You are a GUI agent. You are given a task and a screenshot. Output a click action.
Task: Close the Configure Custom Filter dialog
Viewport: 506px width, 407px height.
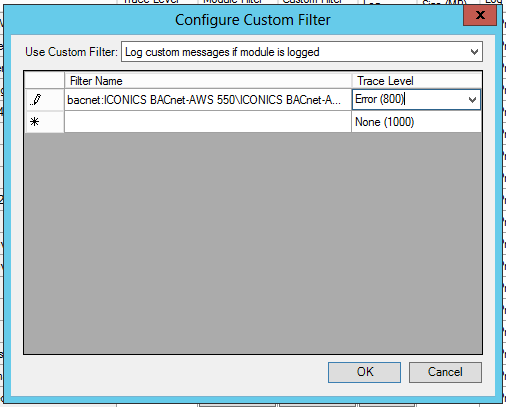tap(480, 15)
